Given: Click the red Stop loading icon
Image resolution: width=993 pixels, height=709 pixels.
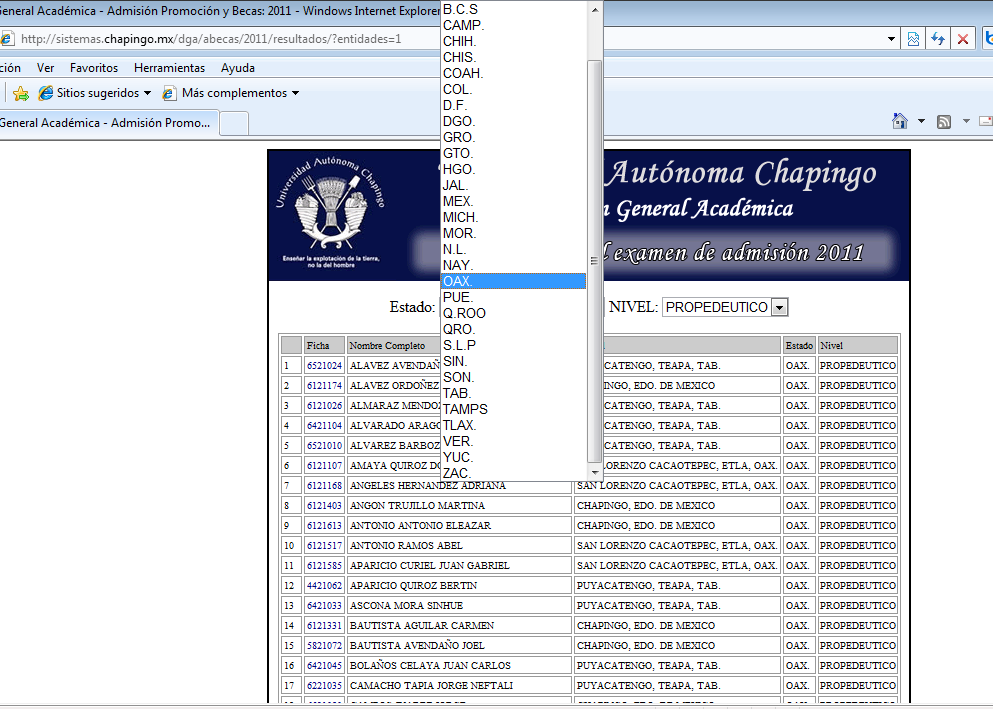Looking at the screenshot, I should click(963, 39).
